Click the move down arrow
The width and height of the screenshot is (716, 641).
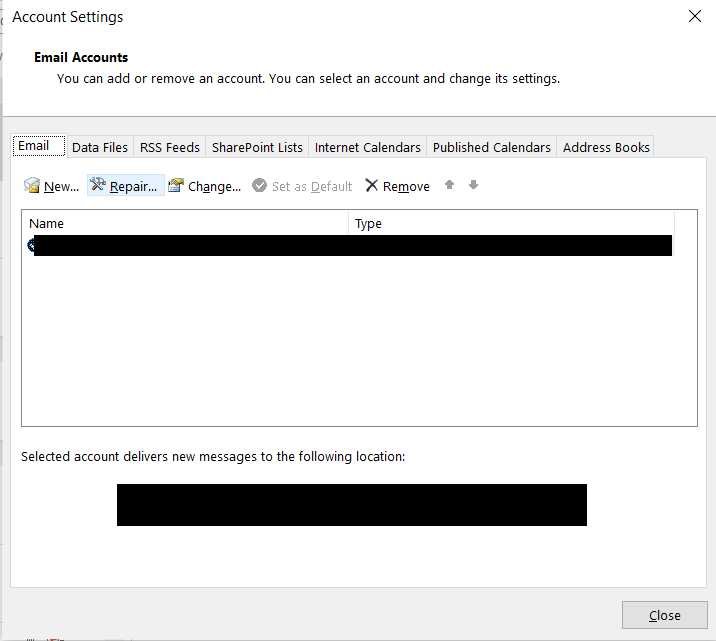click(474, 185)
